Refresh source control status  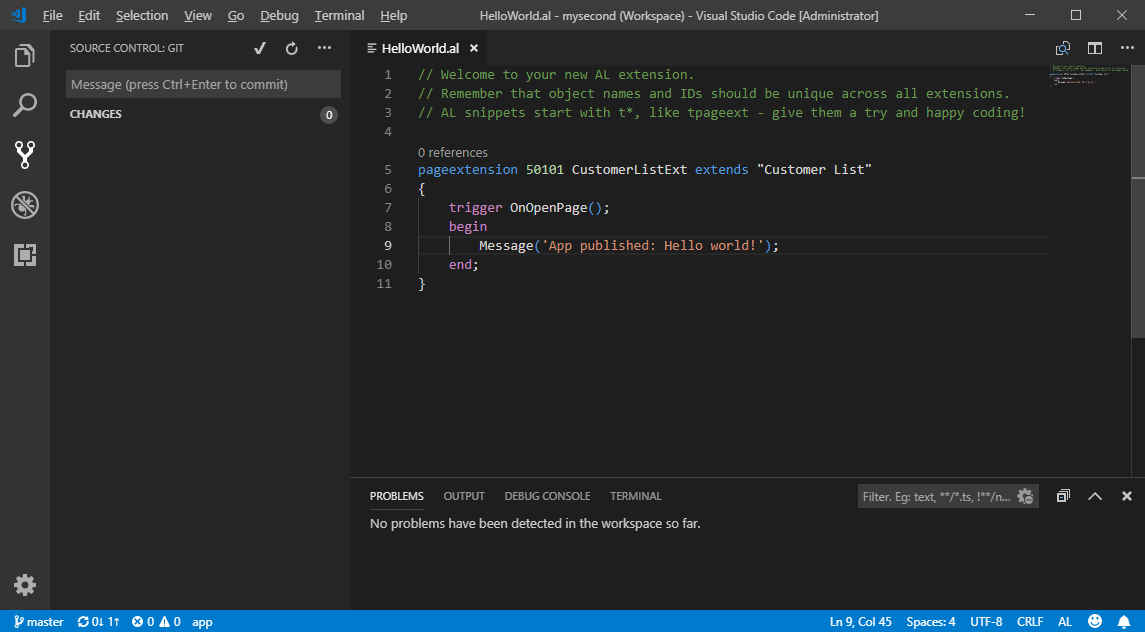point(292,48)
